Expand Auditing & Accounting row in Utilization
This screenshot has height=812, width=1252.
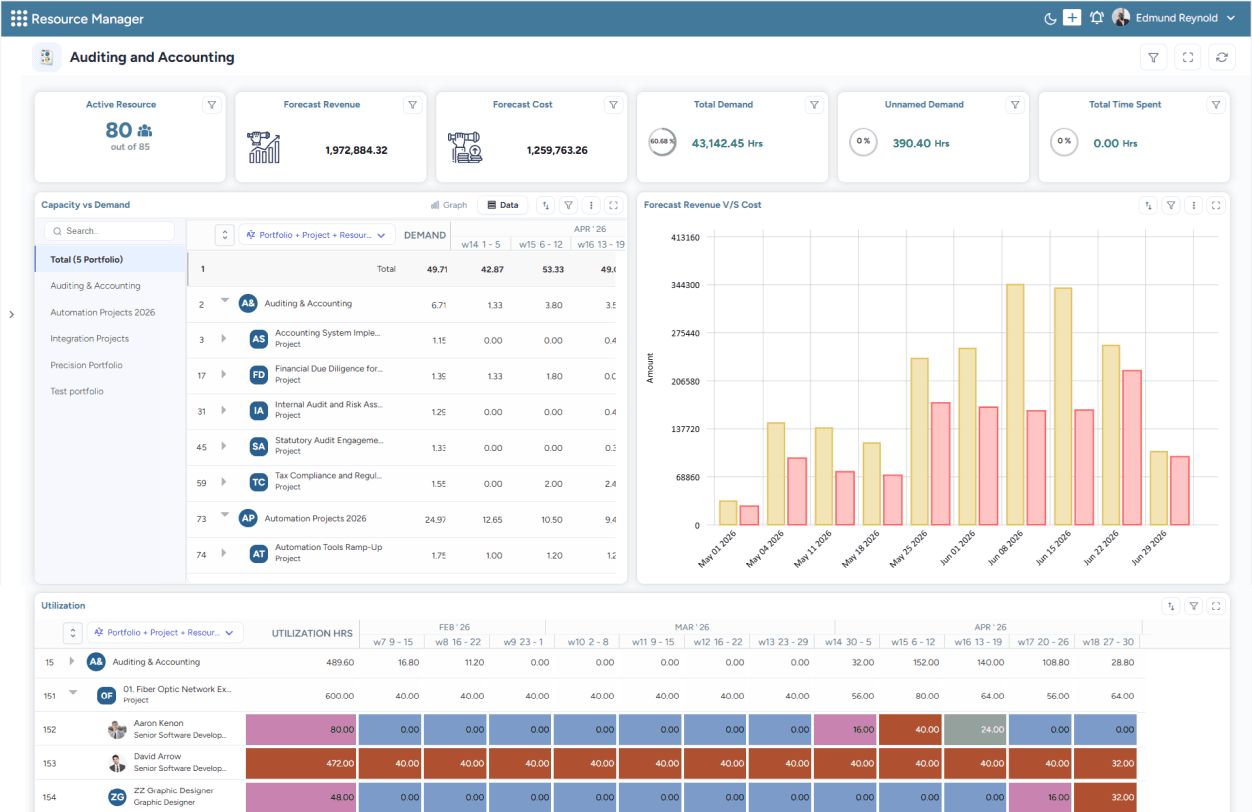tap(72, 662)
